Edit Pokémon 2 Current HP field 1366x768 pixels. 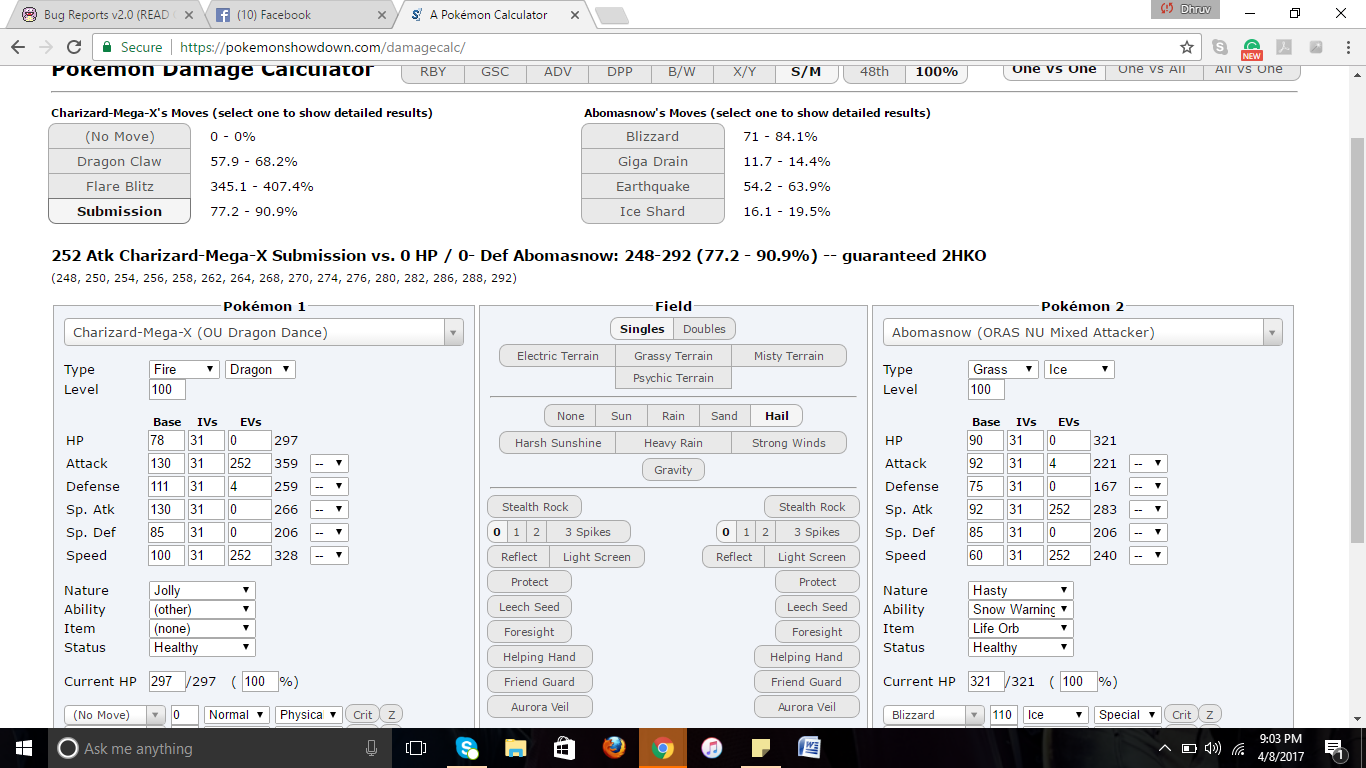[x=986, y=681]
